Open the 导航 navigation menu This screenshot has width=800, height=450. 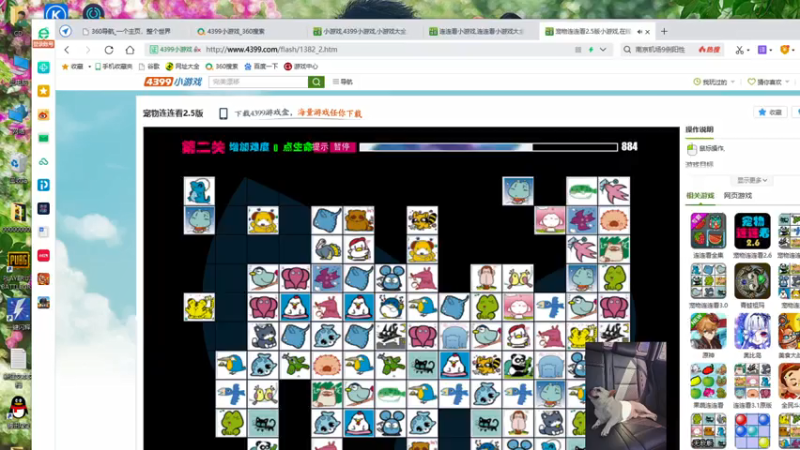click(x=342, y=82)
